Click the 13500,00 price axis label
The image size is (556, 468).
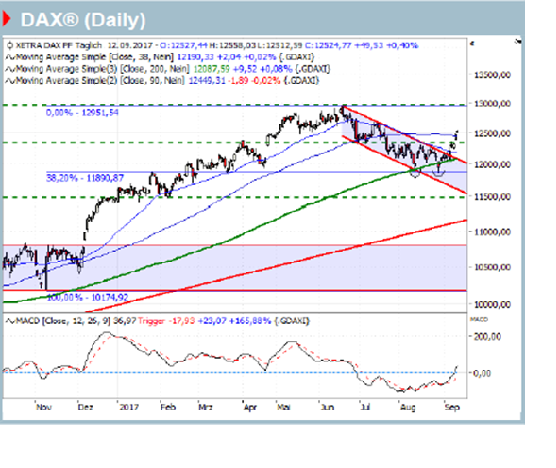click(493, 75)
